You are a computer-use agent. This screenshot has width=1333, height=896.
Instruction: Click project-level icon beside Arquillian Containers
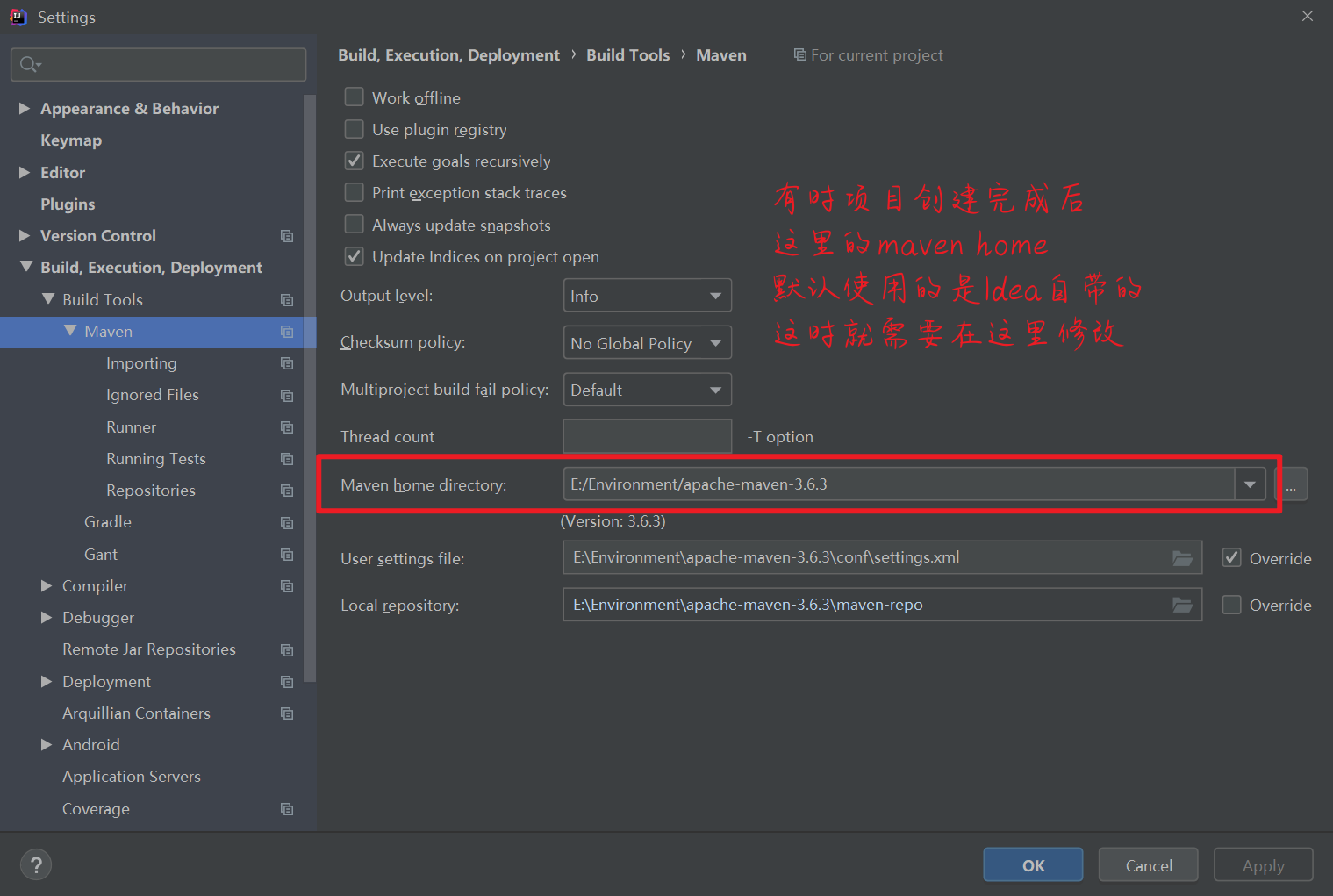pyautogui.click(x=287, y=713)
